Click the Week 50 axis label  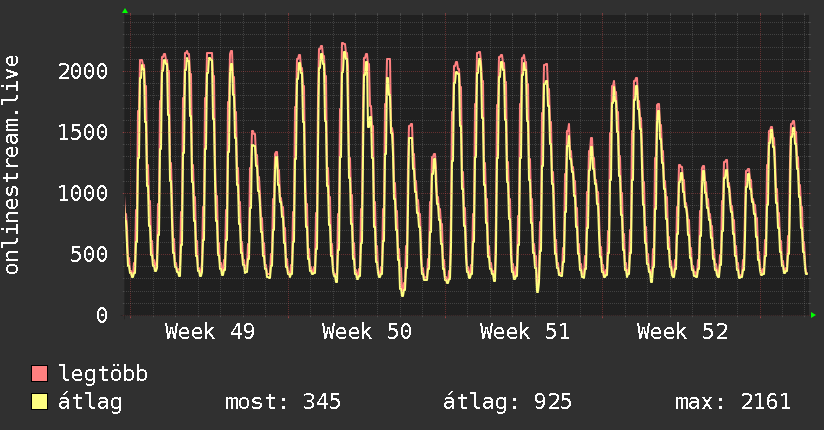(x=367, y=332)
